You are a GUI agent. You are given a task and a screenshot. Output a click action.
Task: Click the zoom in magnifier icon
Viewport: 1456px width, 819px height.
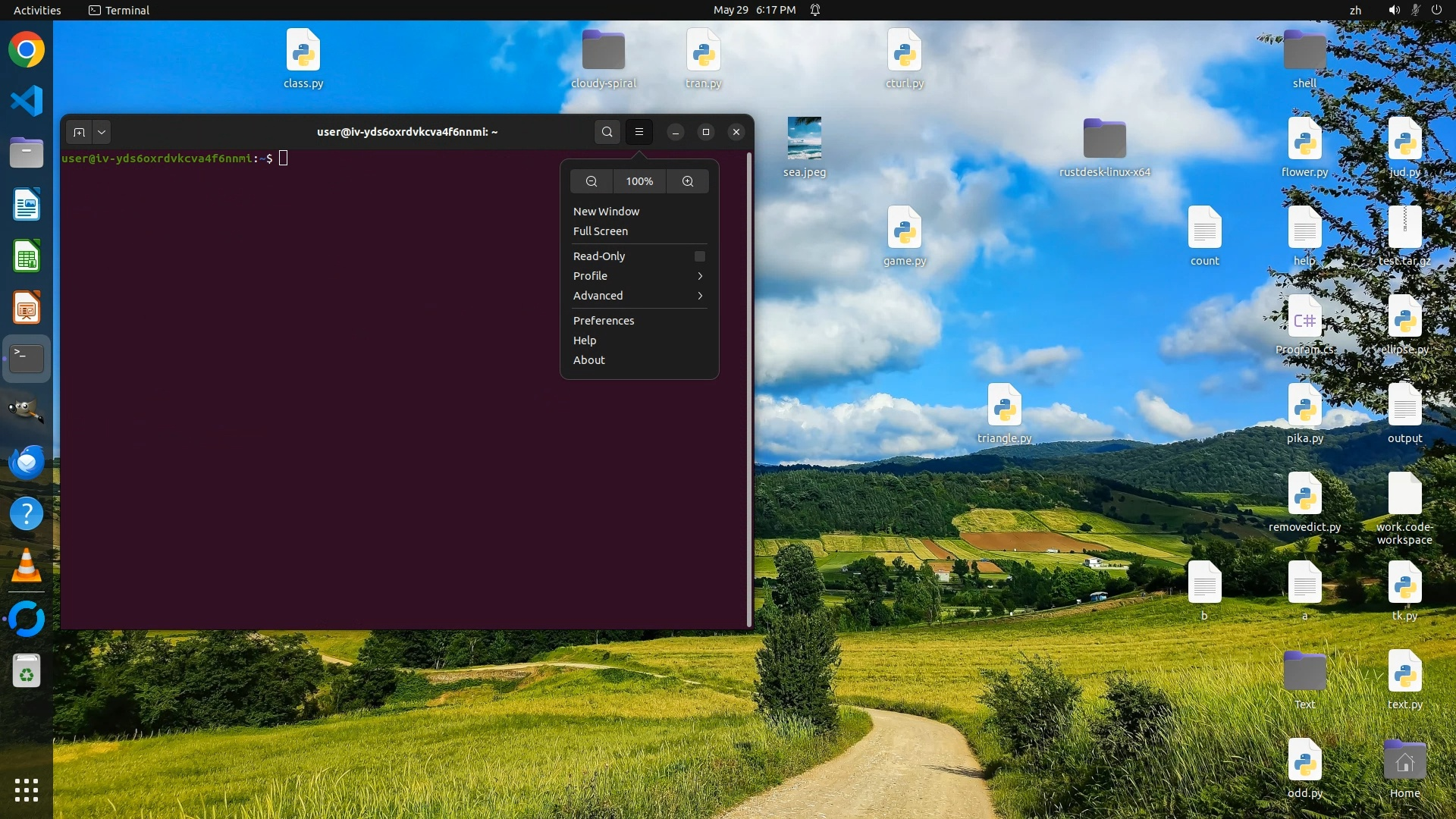coord(687,181)
